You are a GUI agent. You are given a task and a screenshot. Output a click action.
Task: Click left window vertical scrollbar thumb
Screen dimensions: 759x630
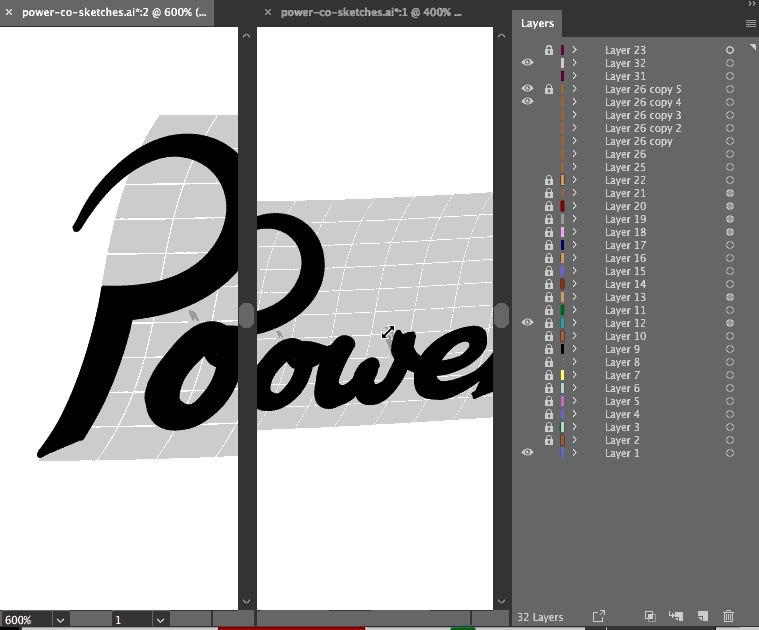point(246,315)
